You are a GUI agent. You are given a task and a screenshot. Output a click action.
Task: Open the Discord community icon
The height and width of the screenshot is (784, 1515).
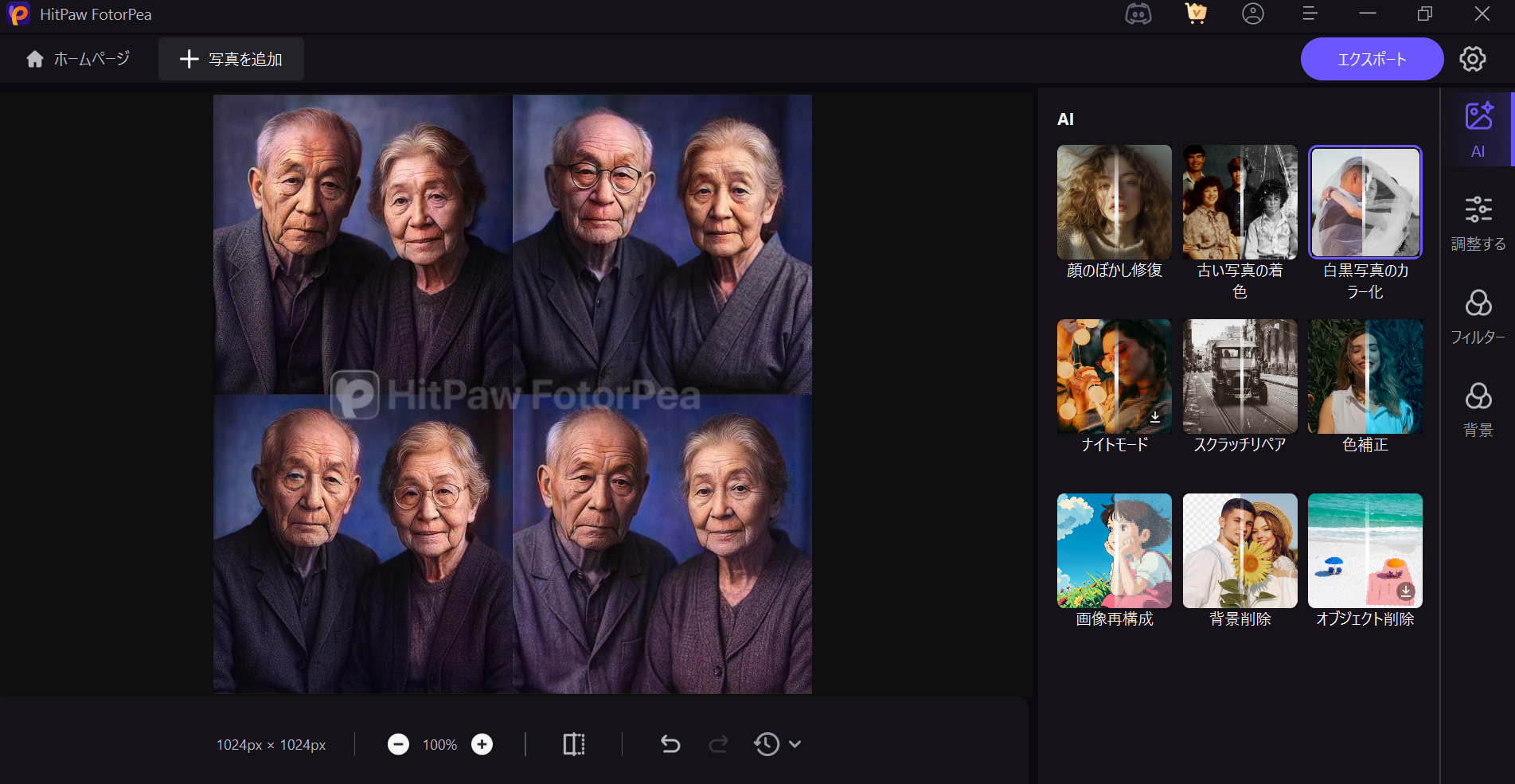[x=1138, y=14]
